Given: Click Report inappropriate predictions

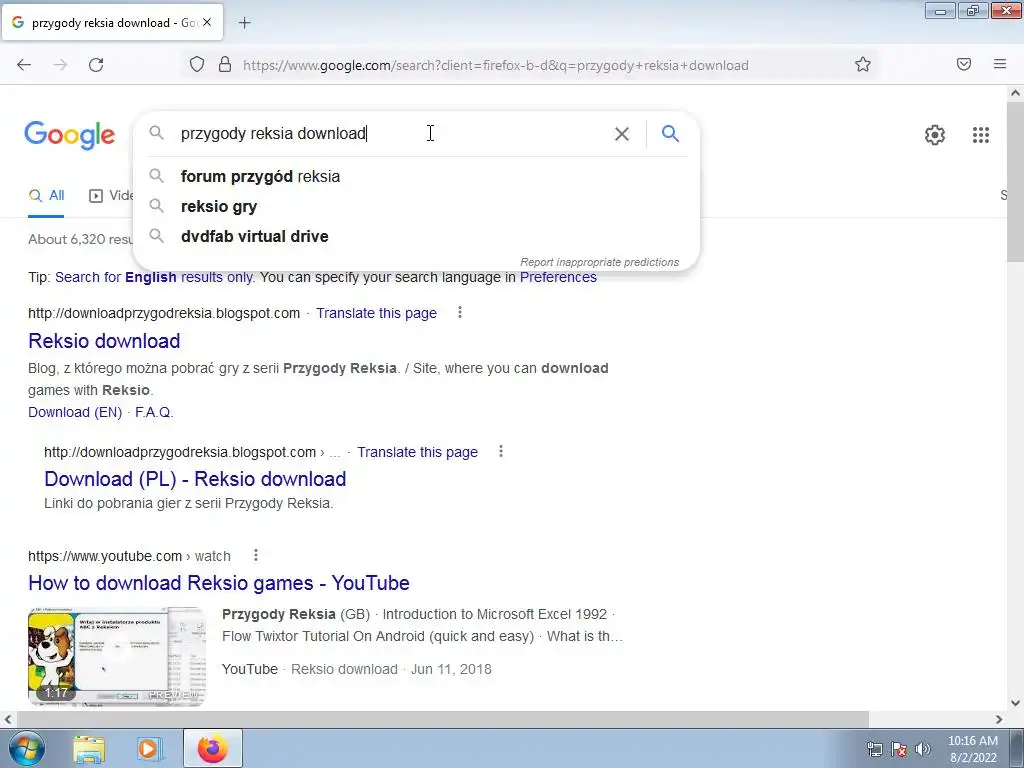Looking at the screenshot, I should (x=600, y=262).
